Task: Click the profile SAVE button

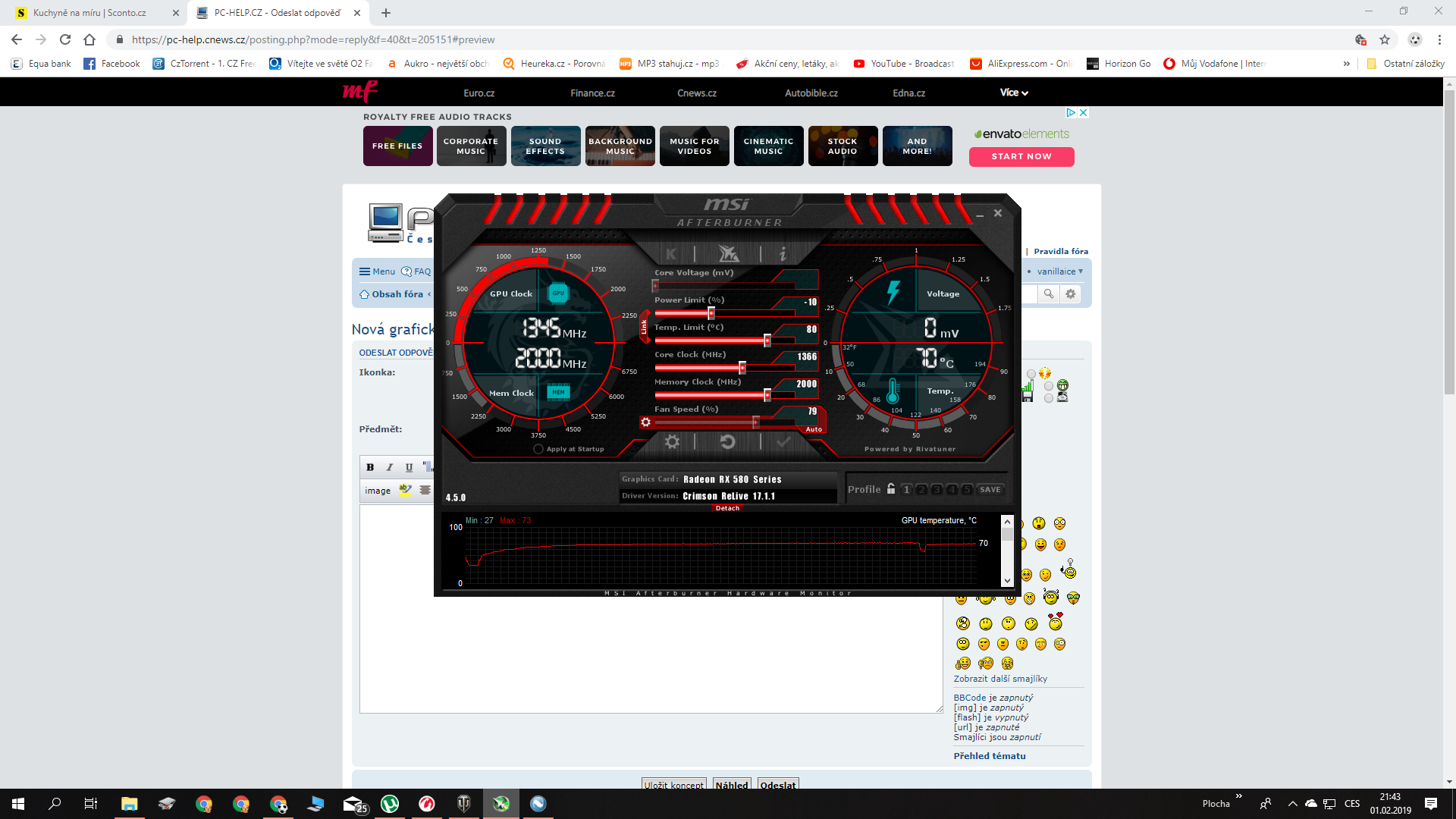Action: (990, 490)
